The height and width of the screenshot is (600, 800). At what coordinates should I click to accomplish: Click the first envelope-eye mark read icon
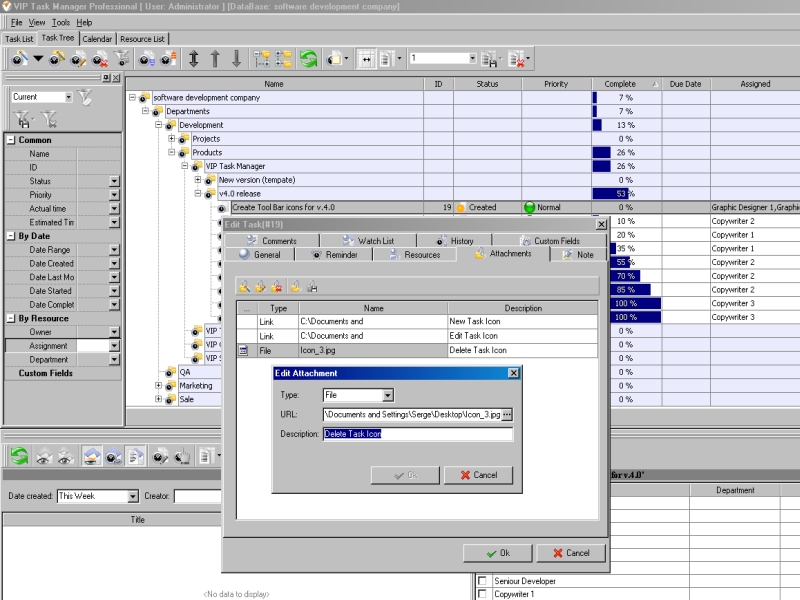44,456
